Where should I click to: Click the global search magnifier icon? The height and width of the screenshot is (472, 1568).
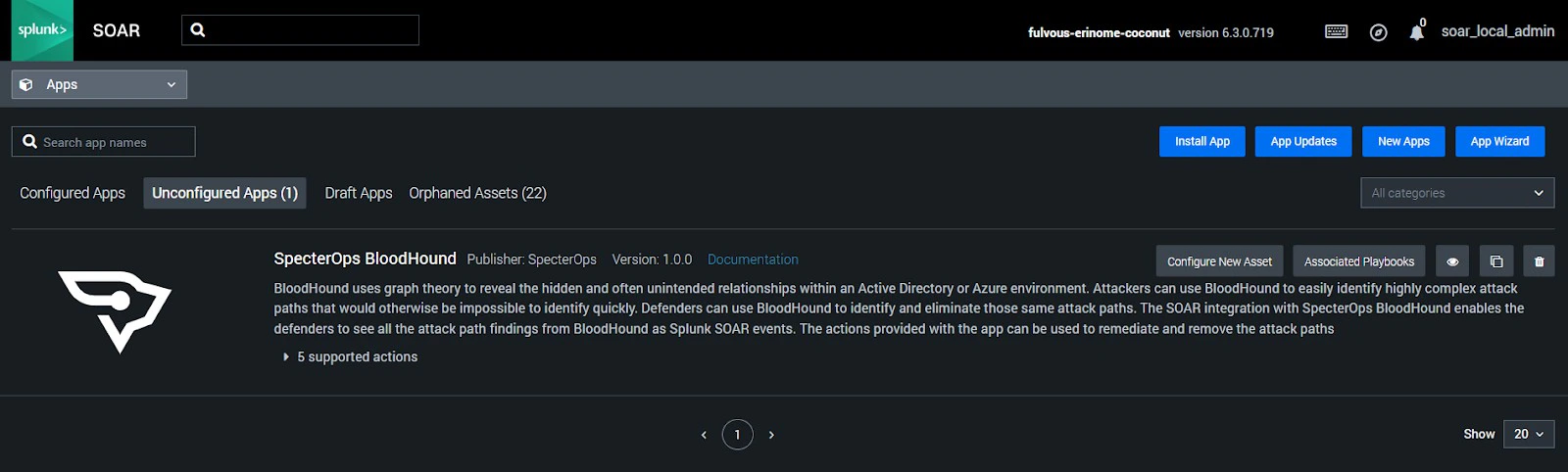click(x=198, y=29)
